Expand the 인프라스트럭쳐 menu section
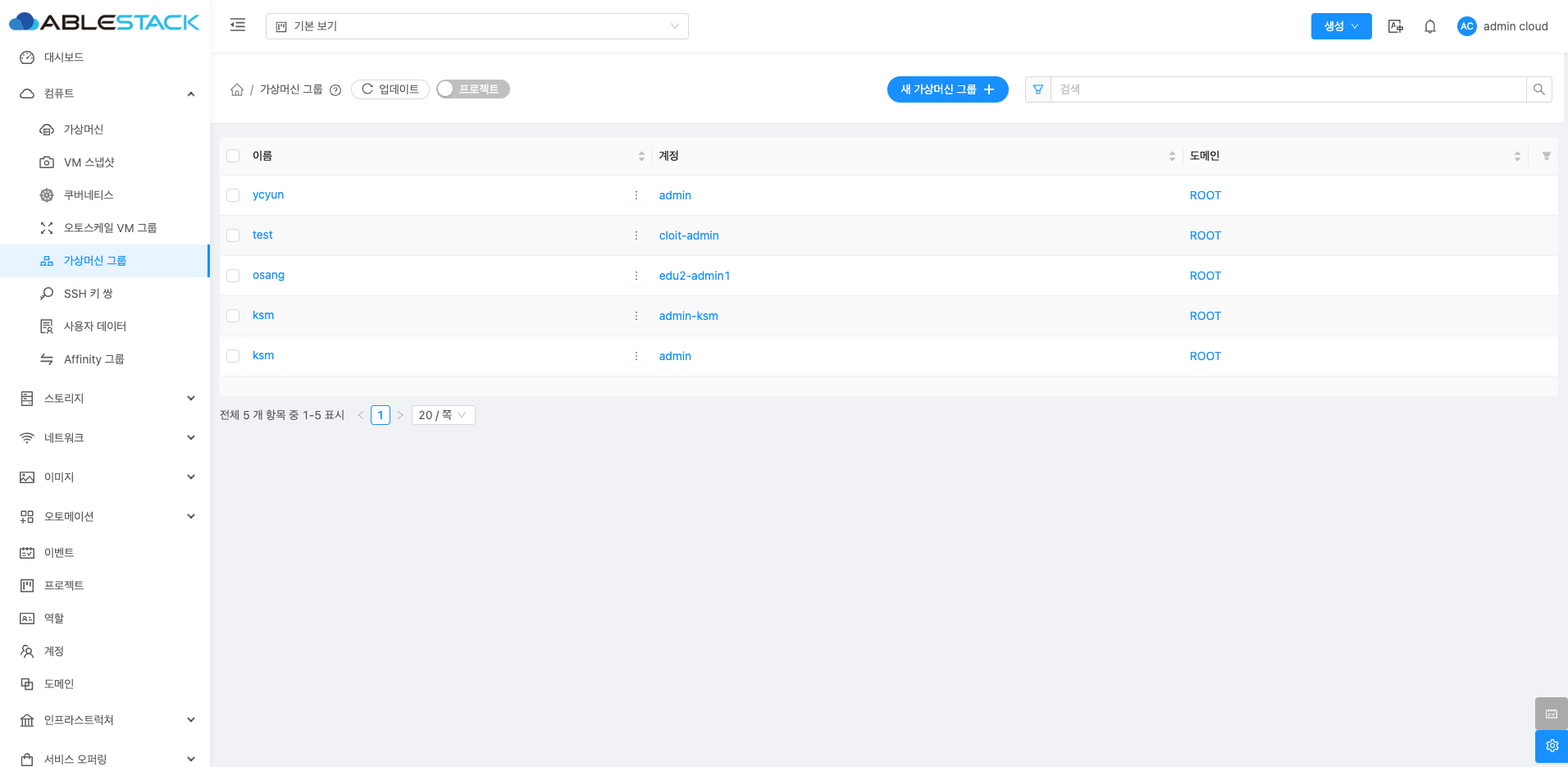The height and width of the screenshot is (767, 1568). (x=105, y=720)
